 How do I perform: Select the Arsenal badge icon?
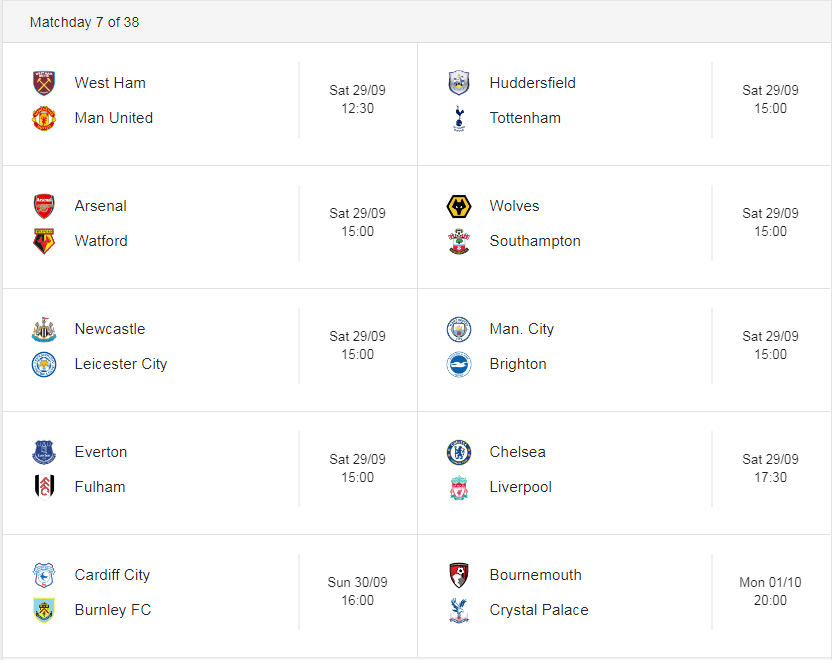tap(44, 206)
